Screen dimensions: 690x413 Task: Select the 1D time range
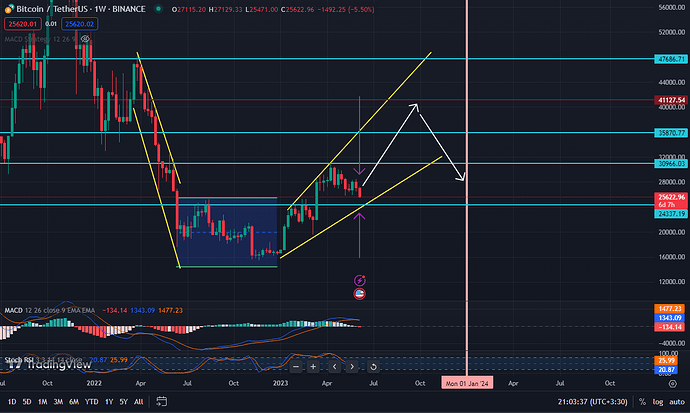[x=11, y=402]
